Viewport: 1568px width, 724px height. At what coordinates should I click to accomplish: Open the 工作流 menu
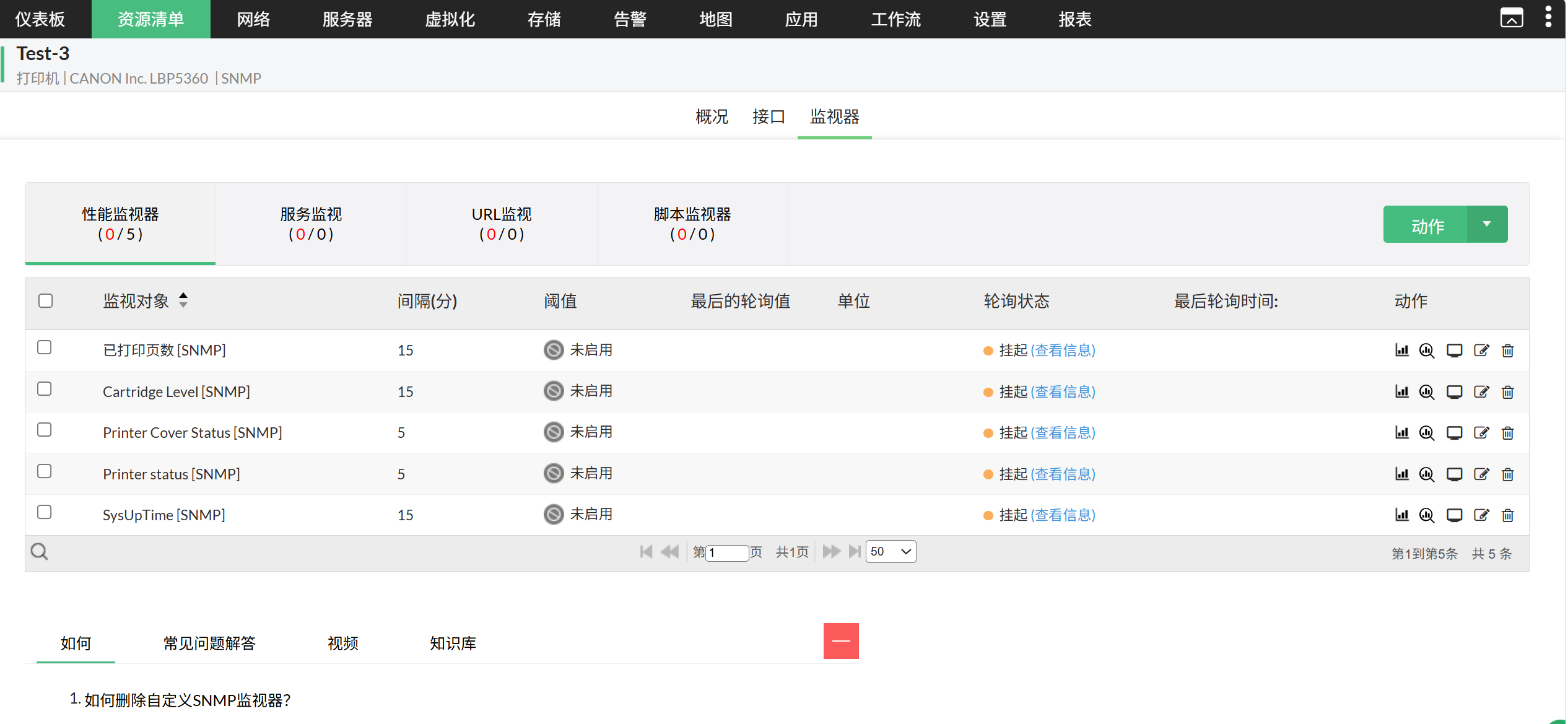click(895, 19)
